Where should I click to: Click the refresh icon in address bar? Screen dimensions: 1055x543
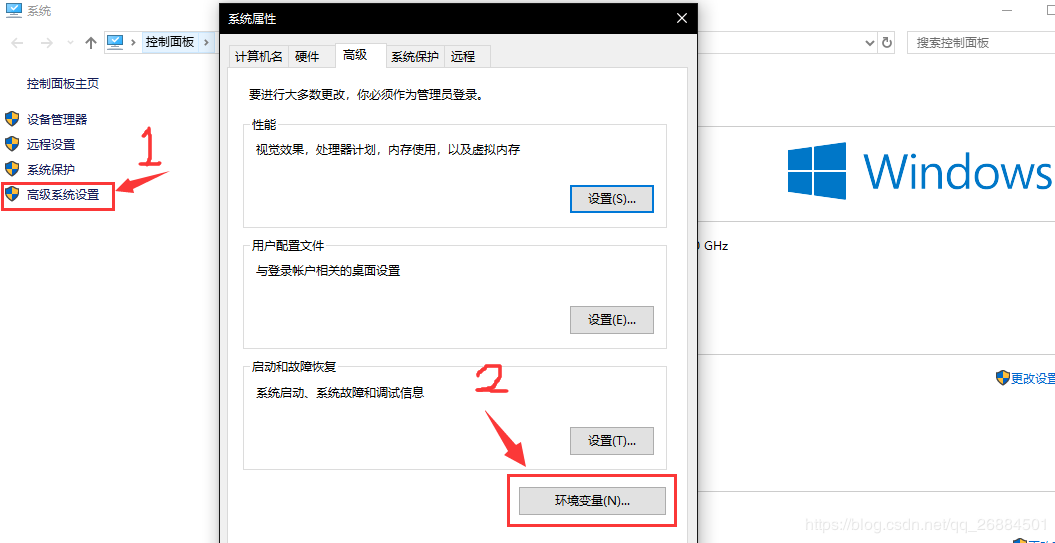[887, 42]
